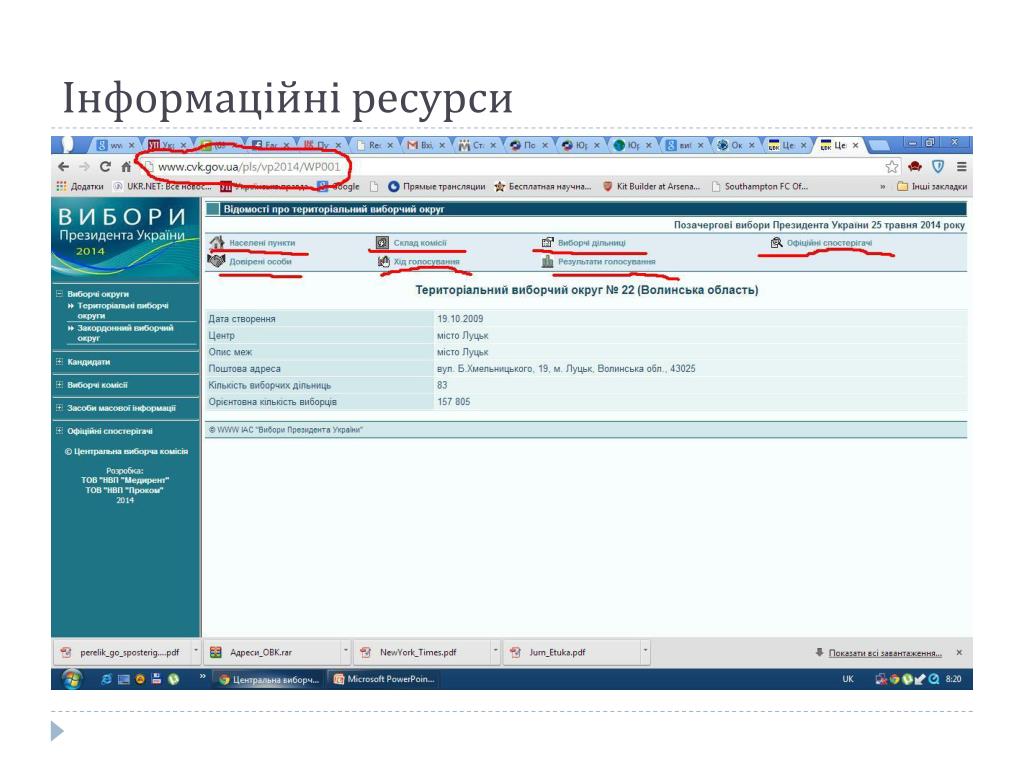The width and height of the screenshot is (1024, 768).
Task: Click the handshake icon for Довірені особи
Action: 216,261
